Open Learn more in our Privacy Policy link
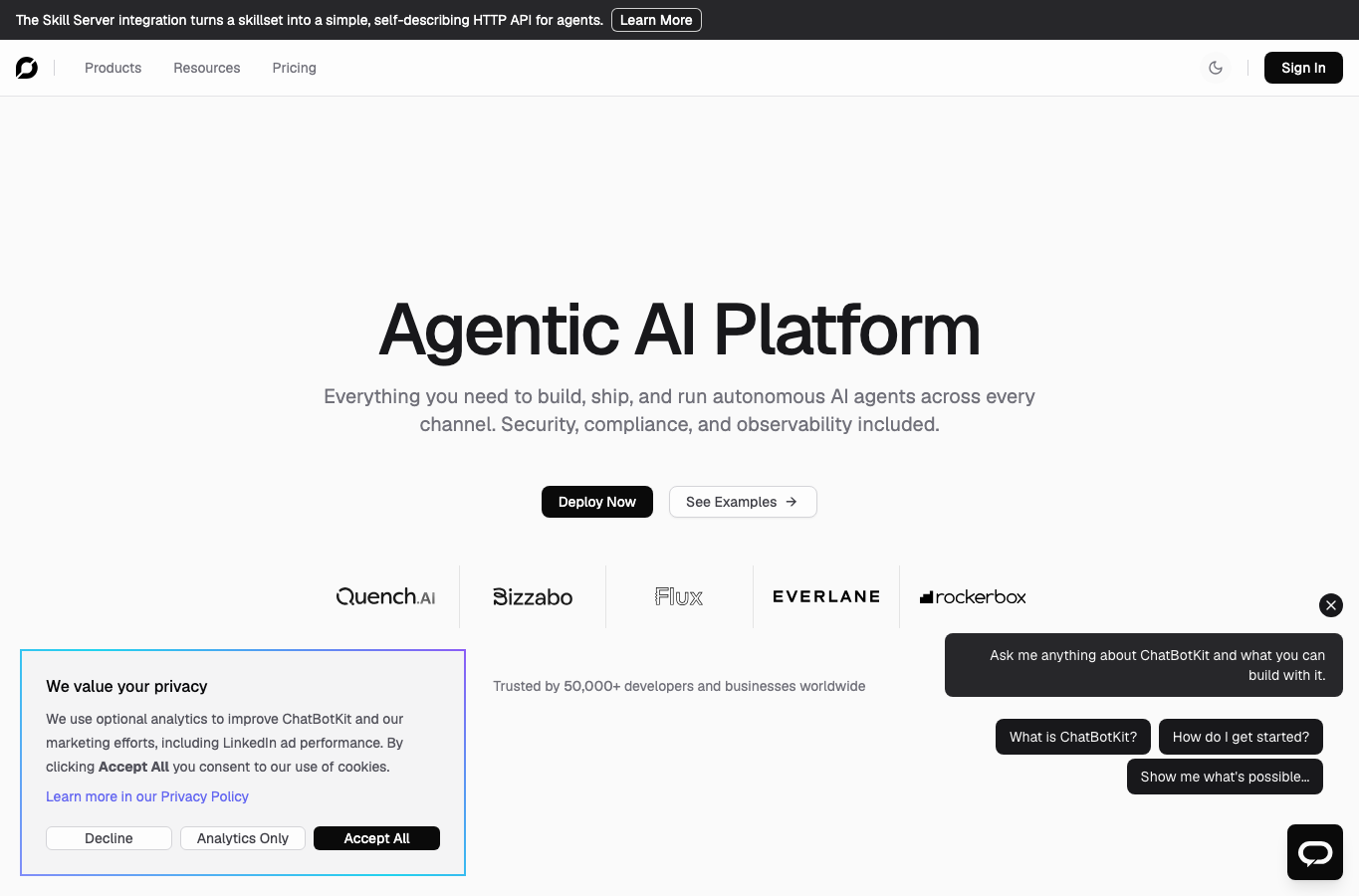 (x=147, y=796)
